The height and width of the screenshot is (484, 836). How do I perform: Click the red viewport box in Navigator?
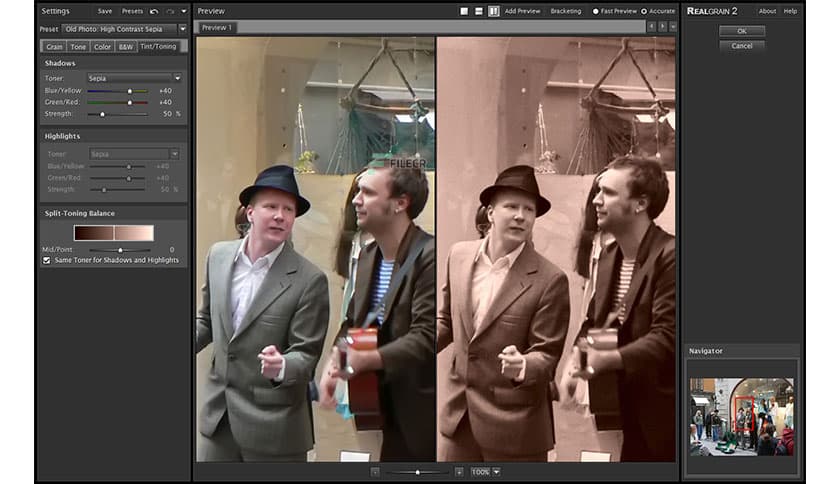pos(744,413)
